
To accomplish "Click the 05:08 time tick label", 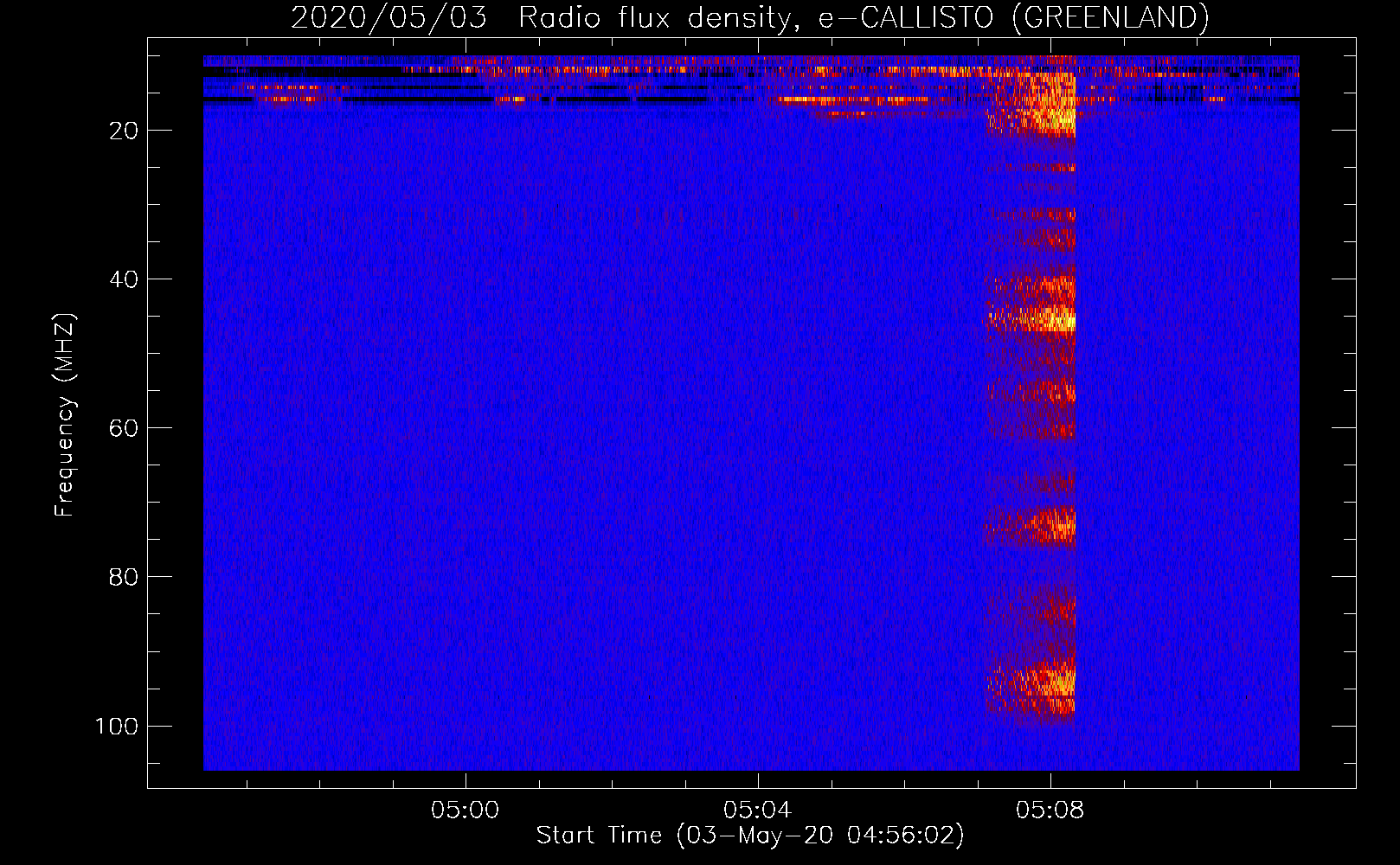I will pos(1050,811).
